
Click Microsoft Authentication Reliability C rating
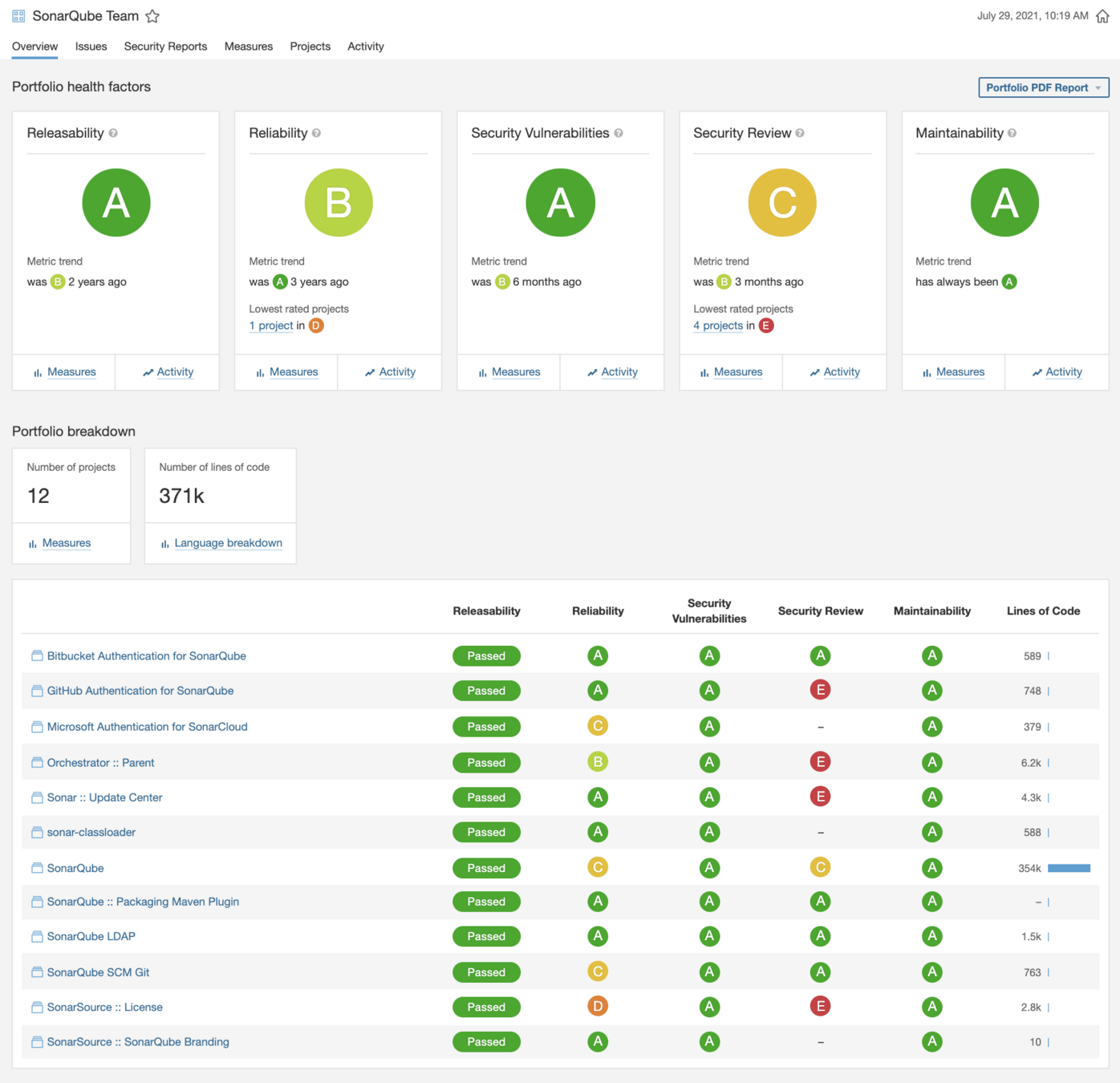coord(598,726)
